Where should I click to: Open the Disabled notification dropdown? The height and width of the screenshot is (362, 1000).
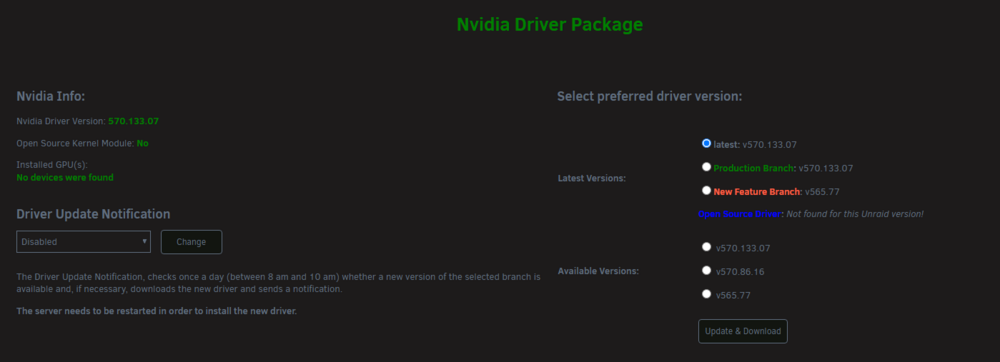tap(84, 242)
